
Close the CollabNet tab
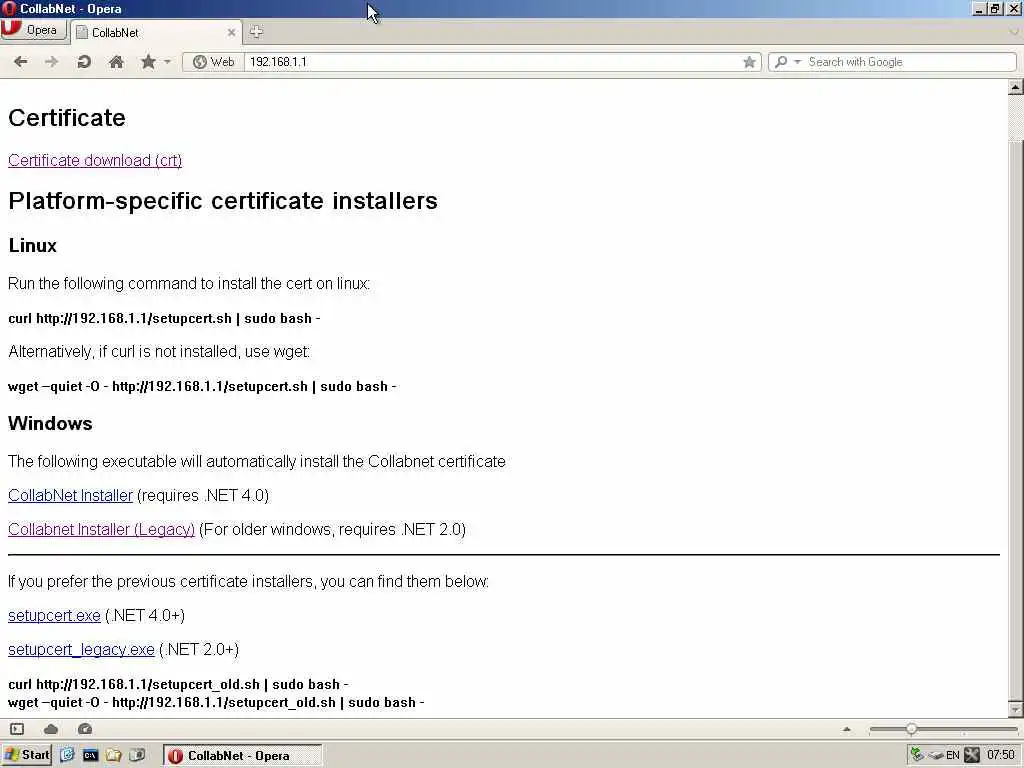click(x=231, y=33)
